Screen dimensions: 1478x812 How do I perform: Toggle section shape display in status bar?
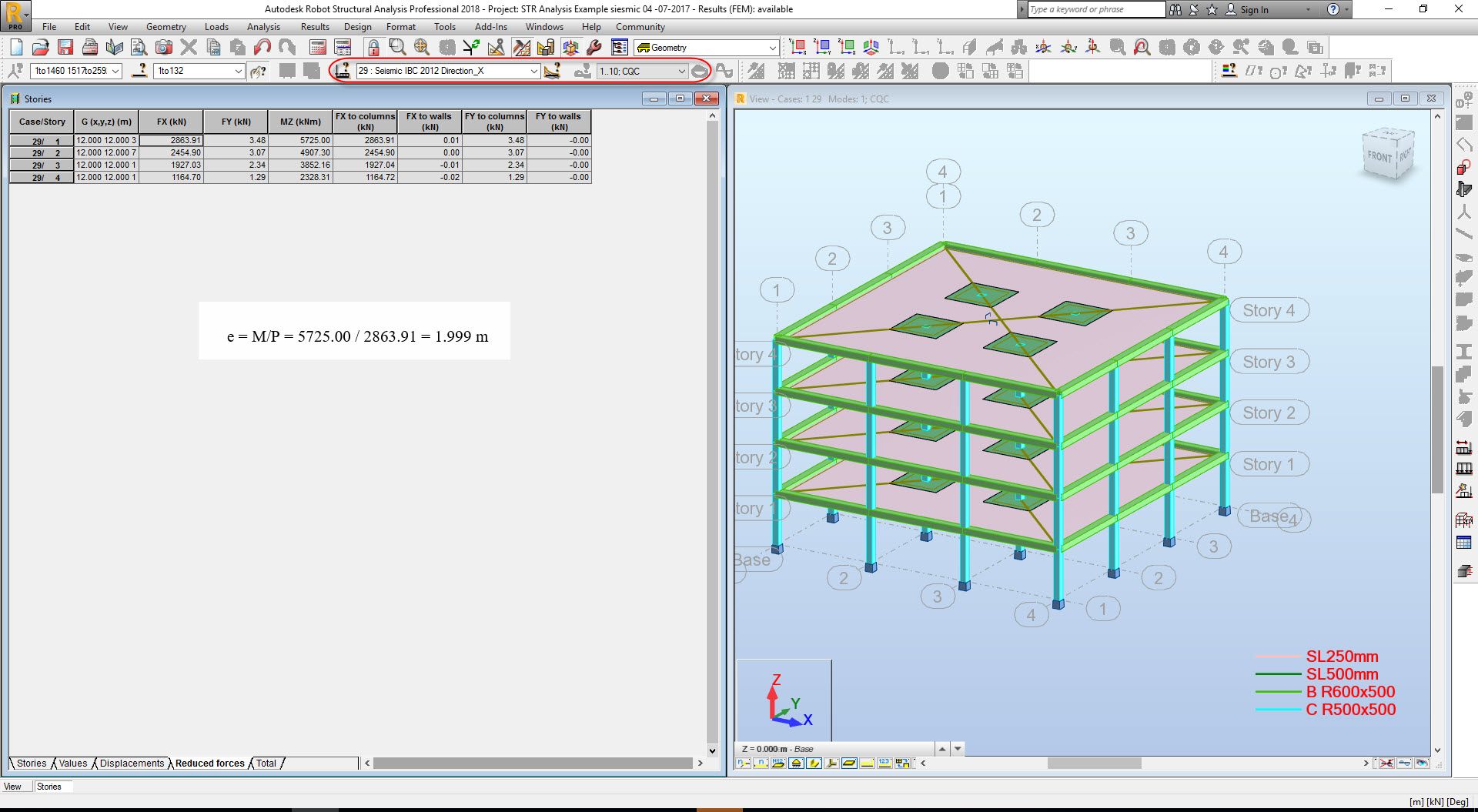848,763
